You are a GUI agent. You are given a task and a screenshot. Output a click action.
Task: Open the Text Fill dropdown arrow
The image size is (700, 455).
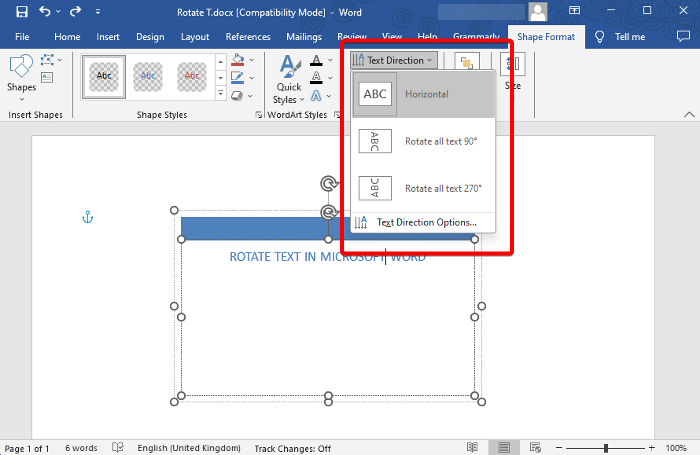tap(330, 60)
